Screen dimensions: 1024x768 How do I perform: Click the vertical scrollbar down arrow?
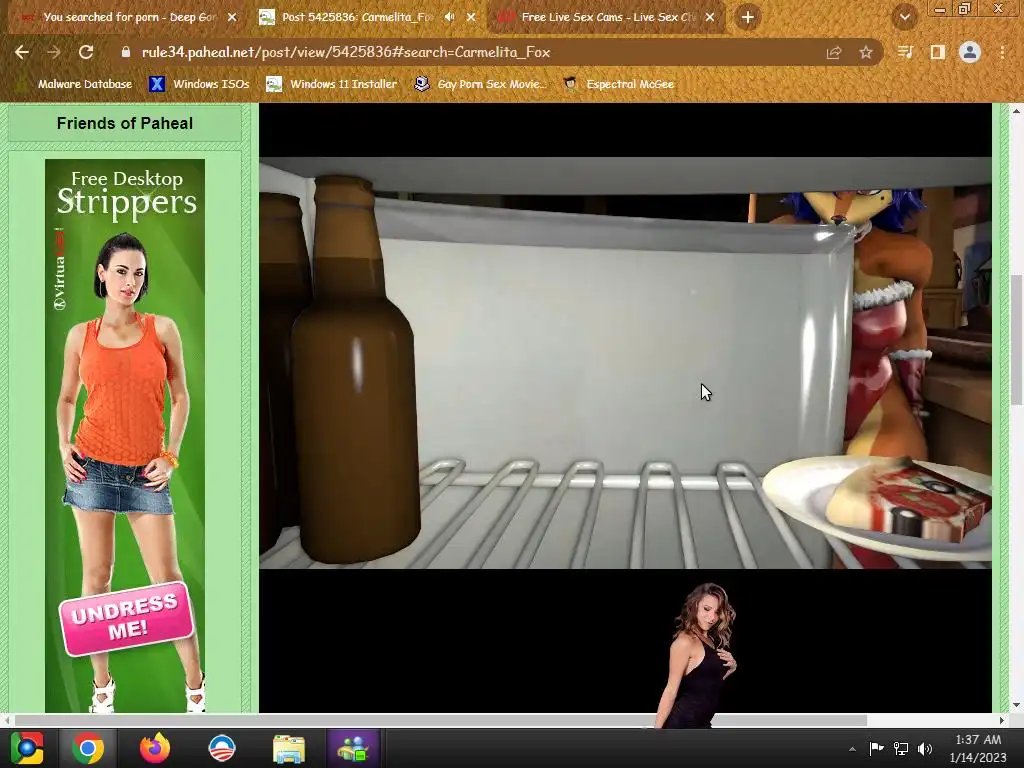click(1016, 705)
